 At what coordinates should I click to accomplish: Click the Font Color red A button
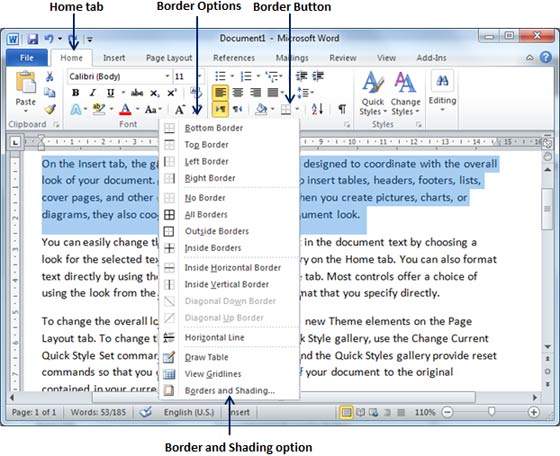[x=125, y=109]
